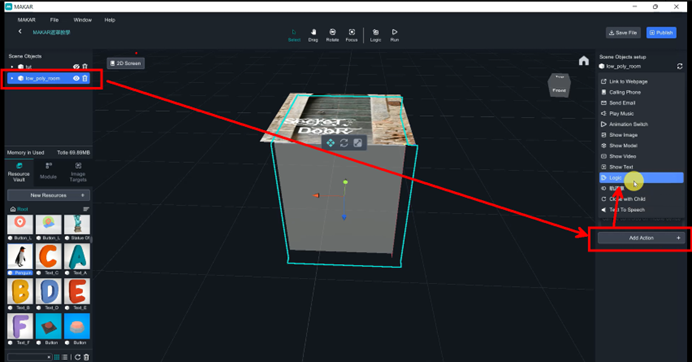Image resolution: width=692 pixels, height=362 pixels.
Task: Choose the Rotate tool in toolbar
Action: [332, 35]
